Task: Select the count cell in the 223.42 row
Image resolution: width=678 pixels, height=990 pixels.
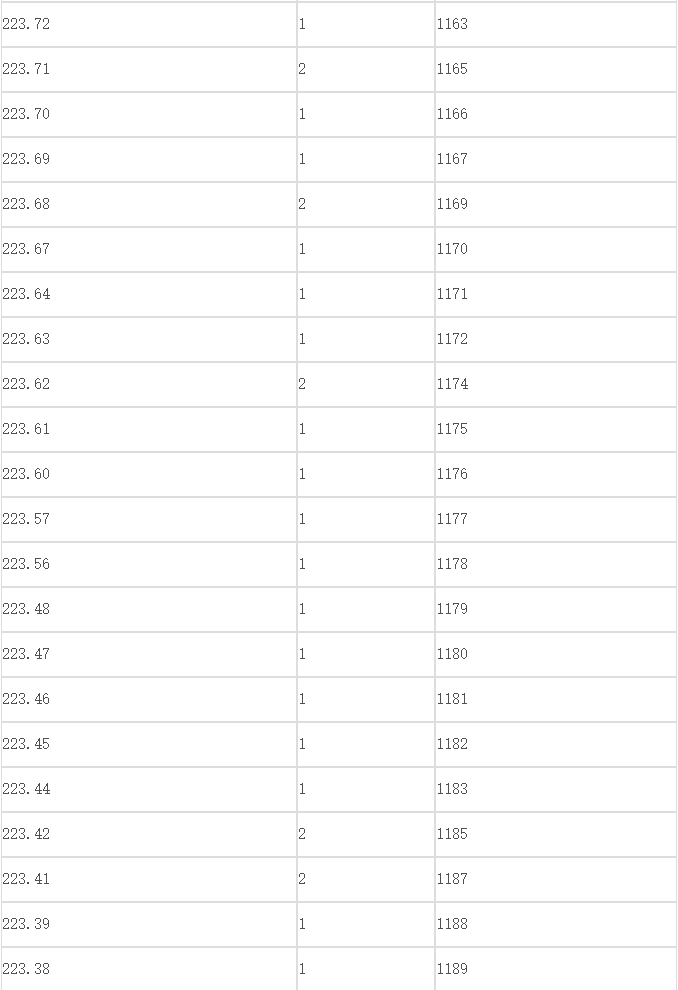Action: point(366,834)
